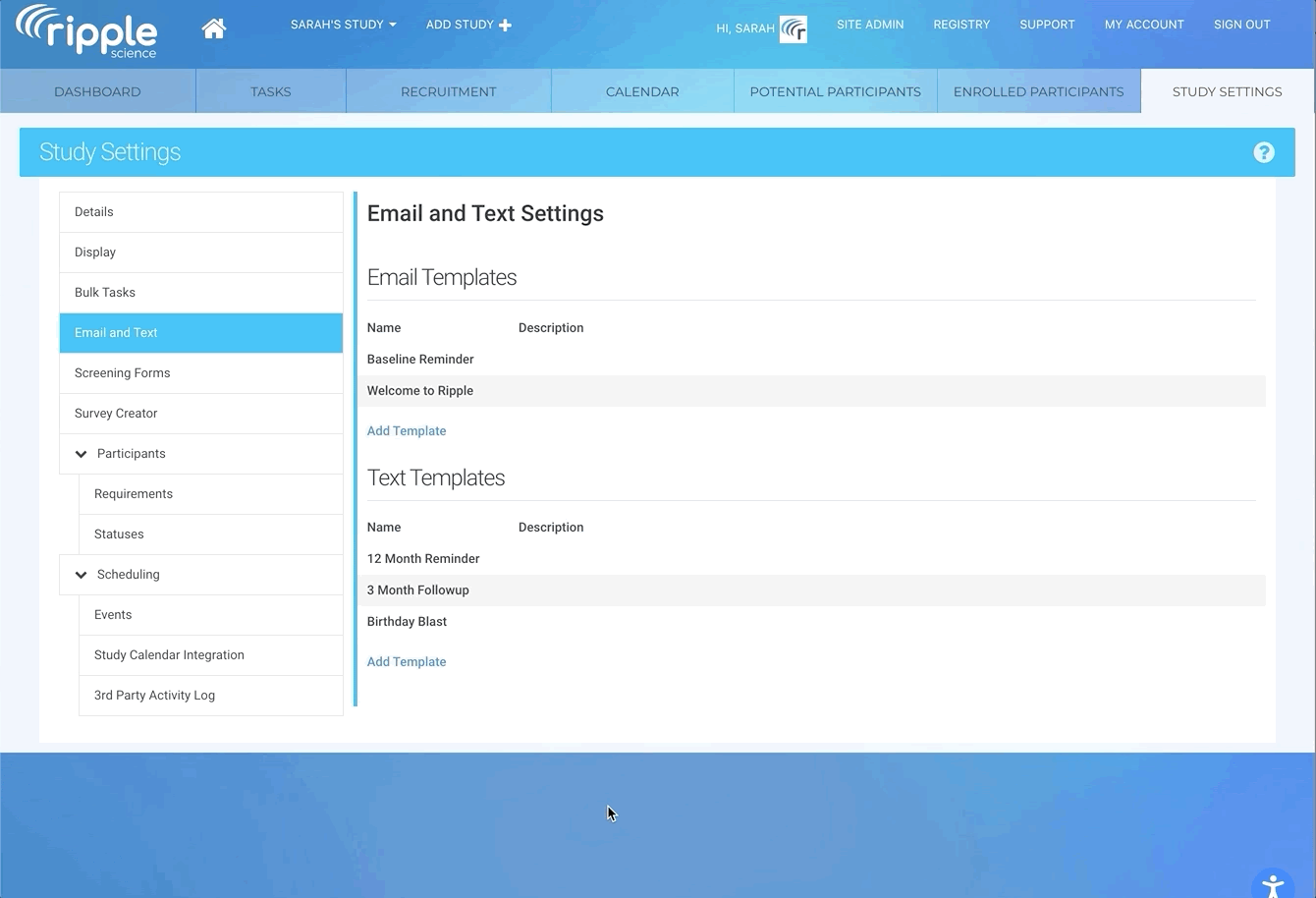The image size is (1316, 898).
Task: Open the help question mark icon
Action: (1264, 152)
